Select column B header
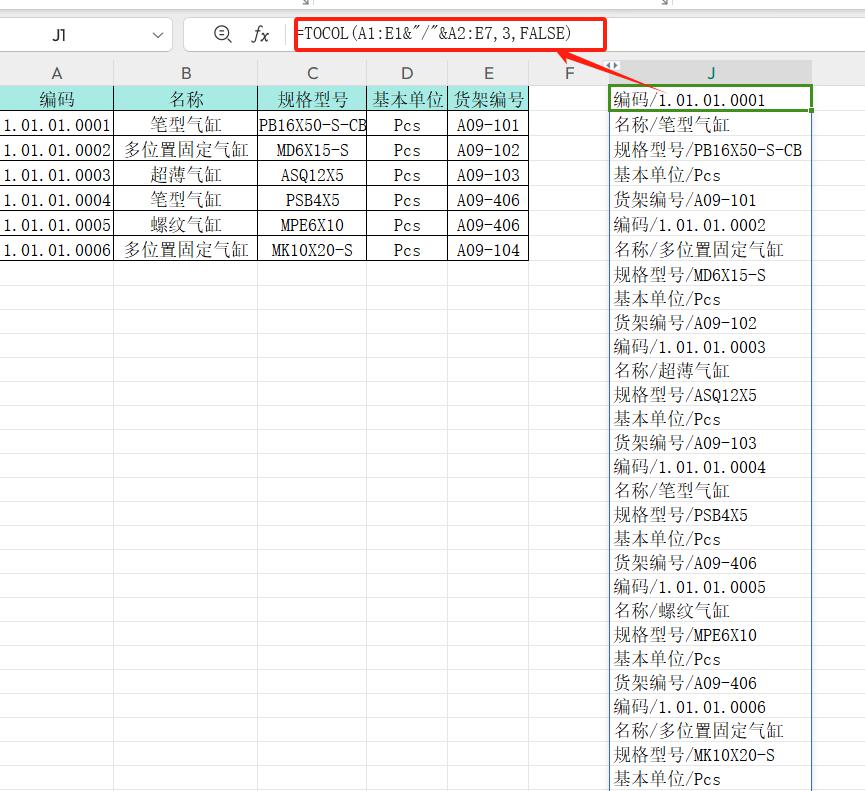 click(x=186, y=73)
